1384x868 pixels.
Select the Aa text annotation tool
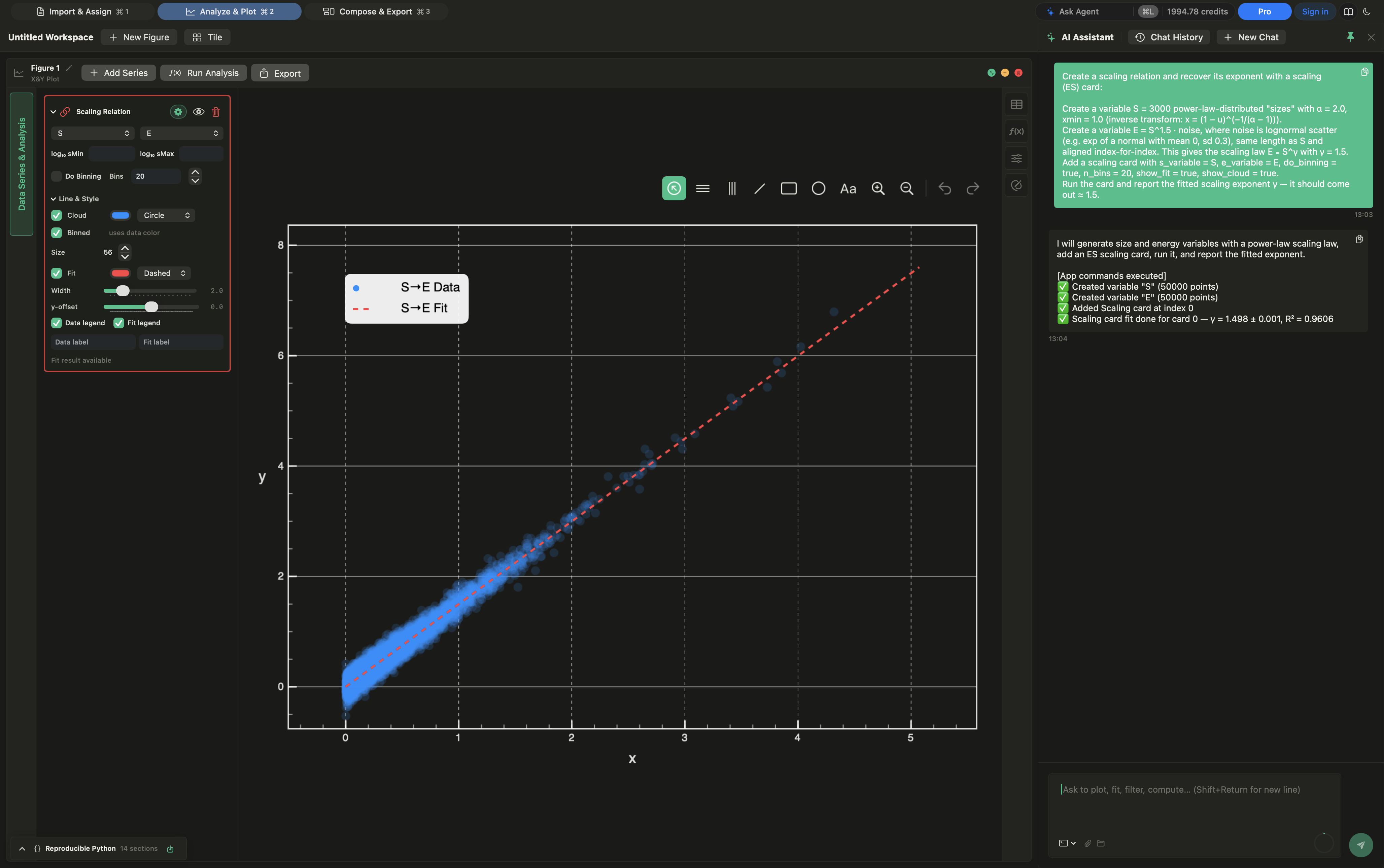click(847, 188)
